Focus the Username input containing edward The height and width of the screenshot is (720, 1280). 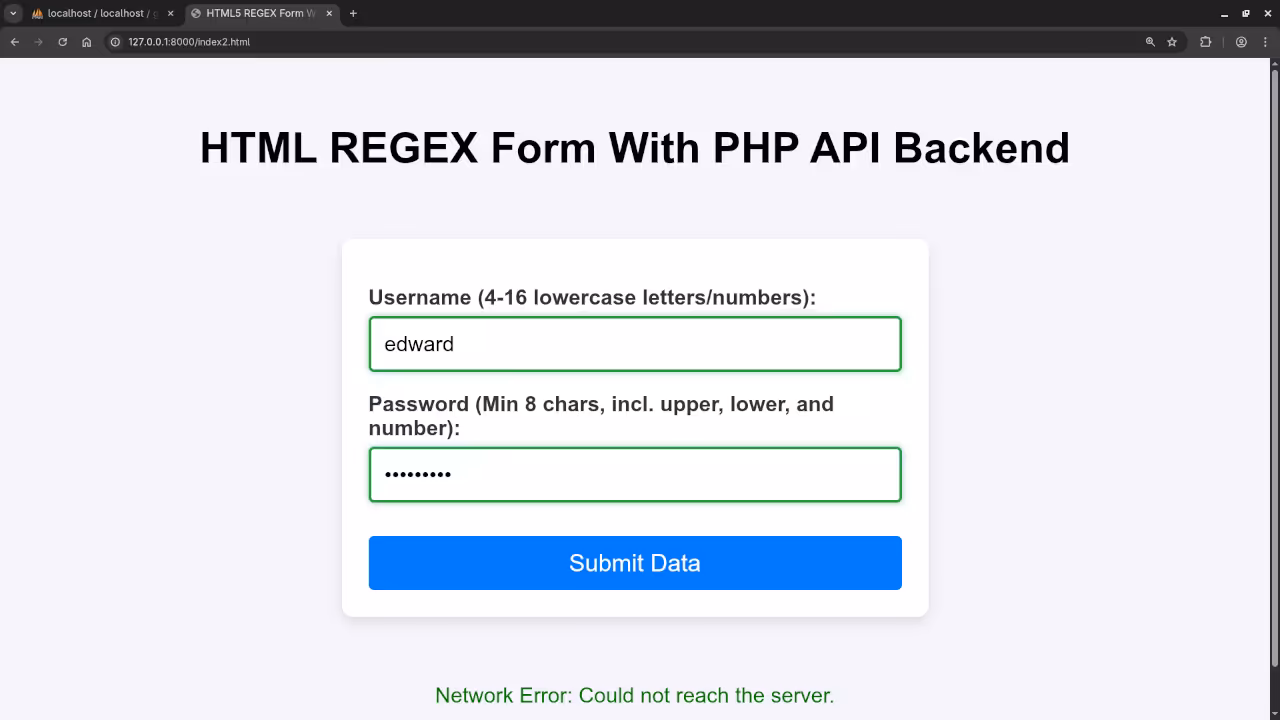(x=635, y=344)
